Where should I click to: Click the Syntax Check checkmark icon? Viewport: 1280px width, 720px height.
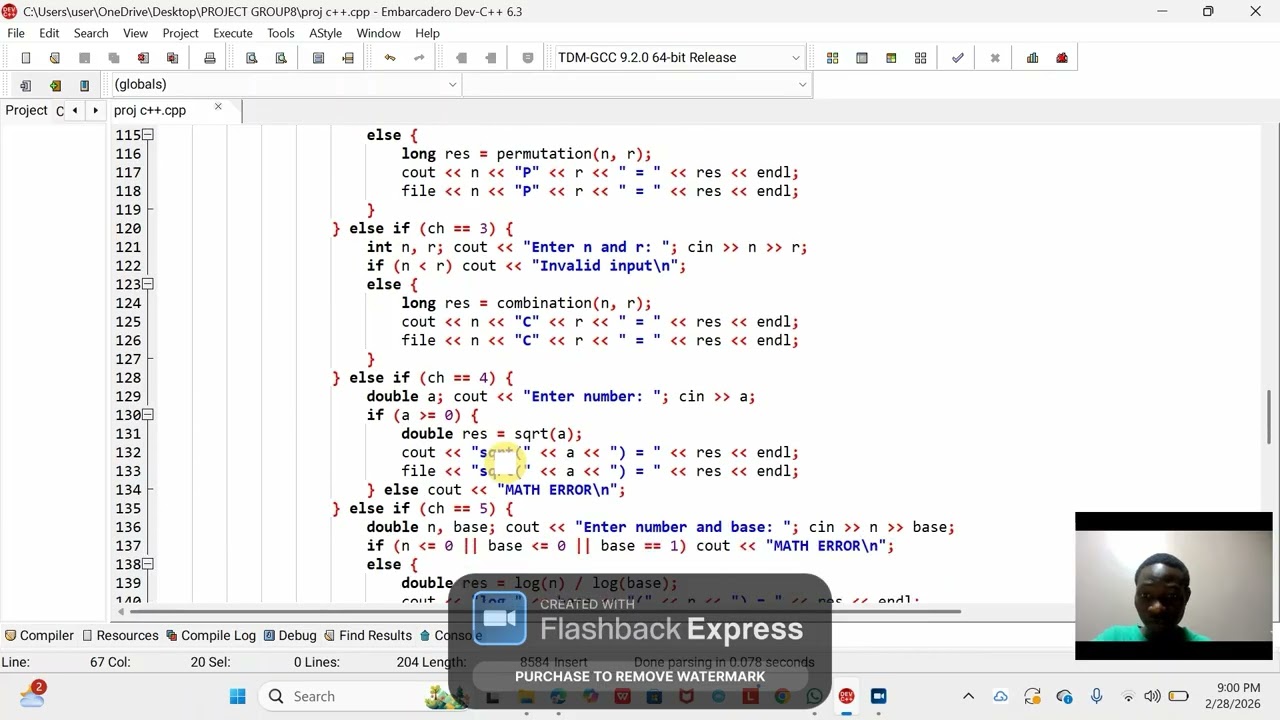(958, 58)
